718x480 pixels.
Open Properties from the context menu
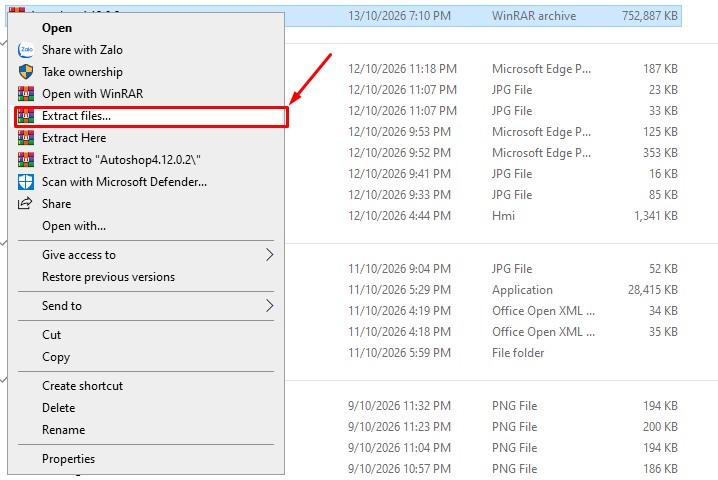tap(69, 459)
